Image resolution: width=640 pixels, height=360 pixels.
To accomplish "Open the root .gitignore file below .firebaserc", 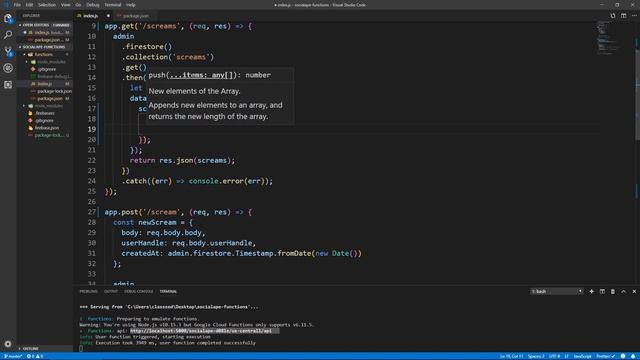I will pos(44,120).
